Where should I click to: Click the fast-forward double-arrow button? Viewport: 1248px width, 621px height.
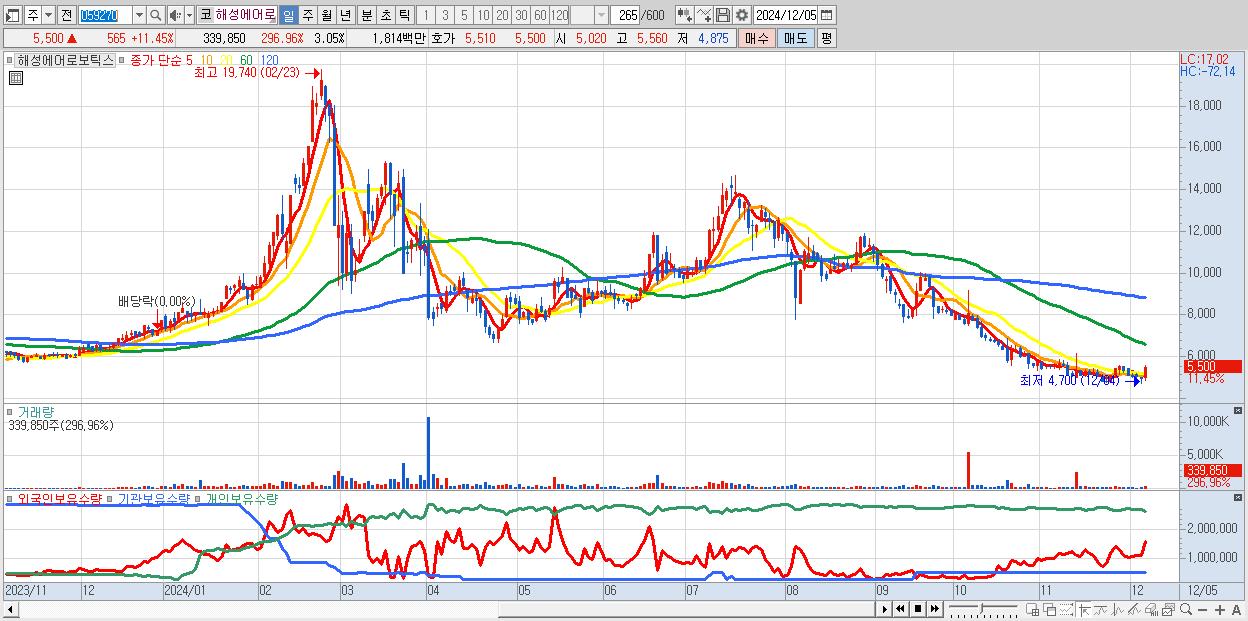935,609
